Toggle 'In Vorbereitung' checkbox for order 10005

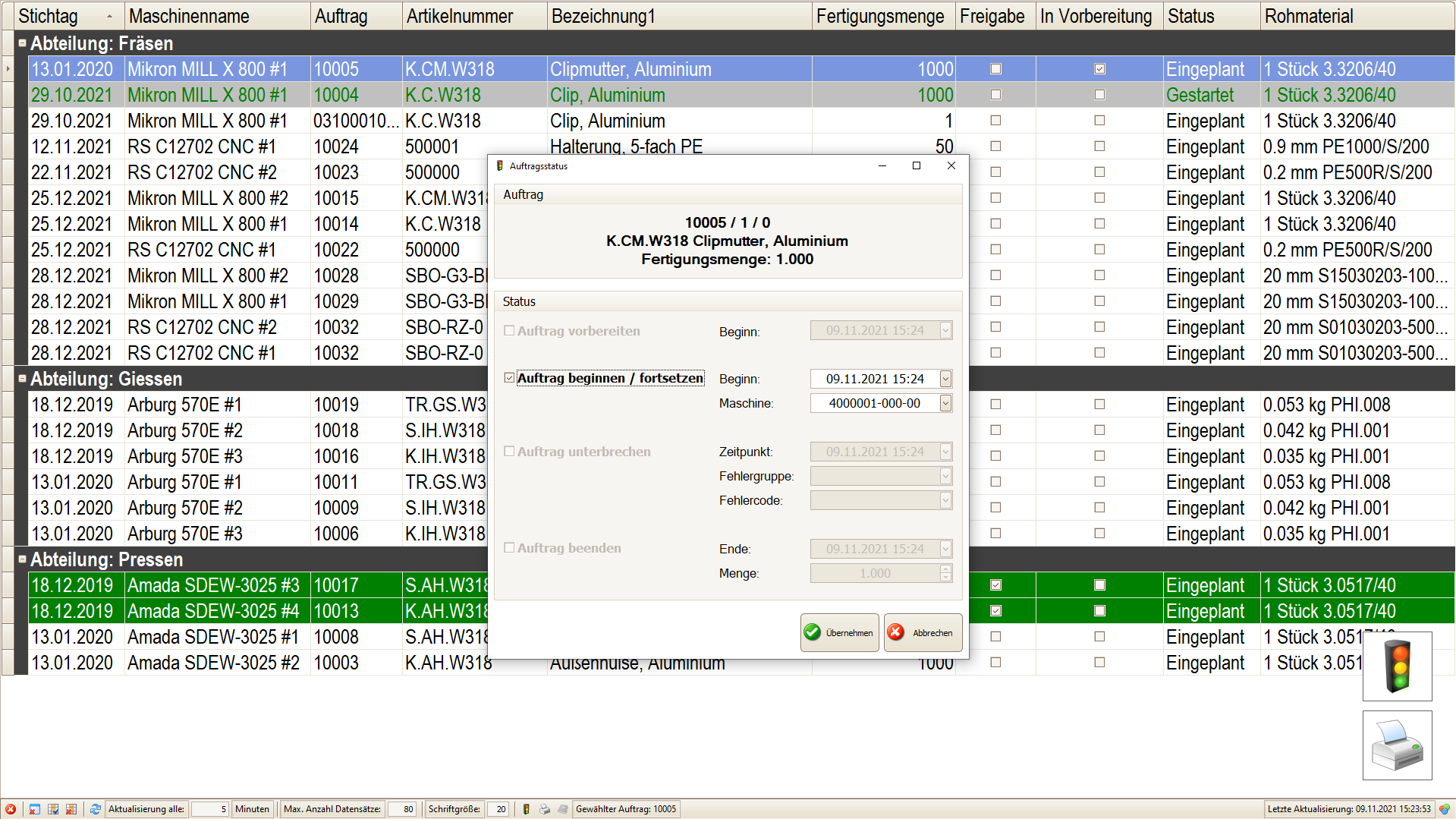1099,69
